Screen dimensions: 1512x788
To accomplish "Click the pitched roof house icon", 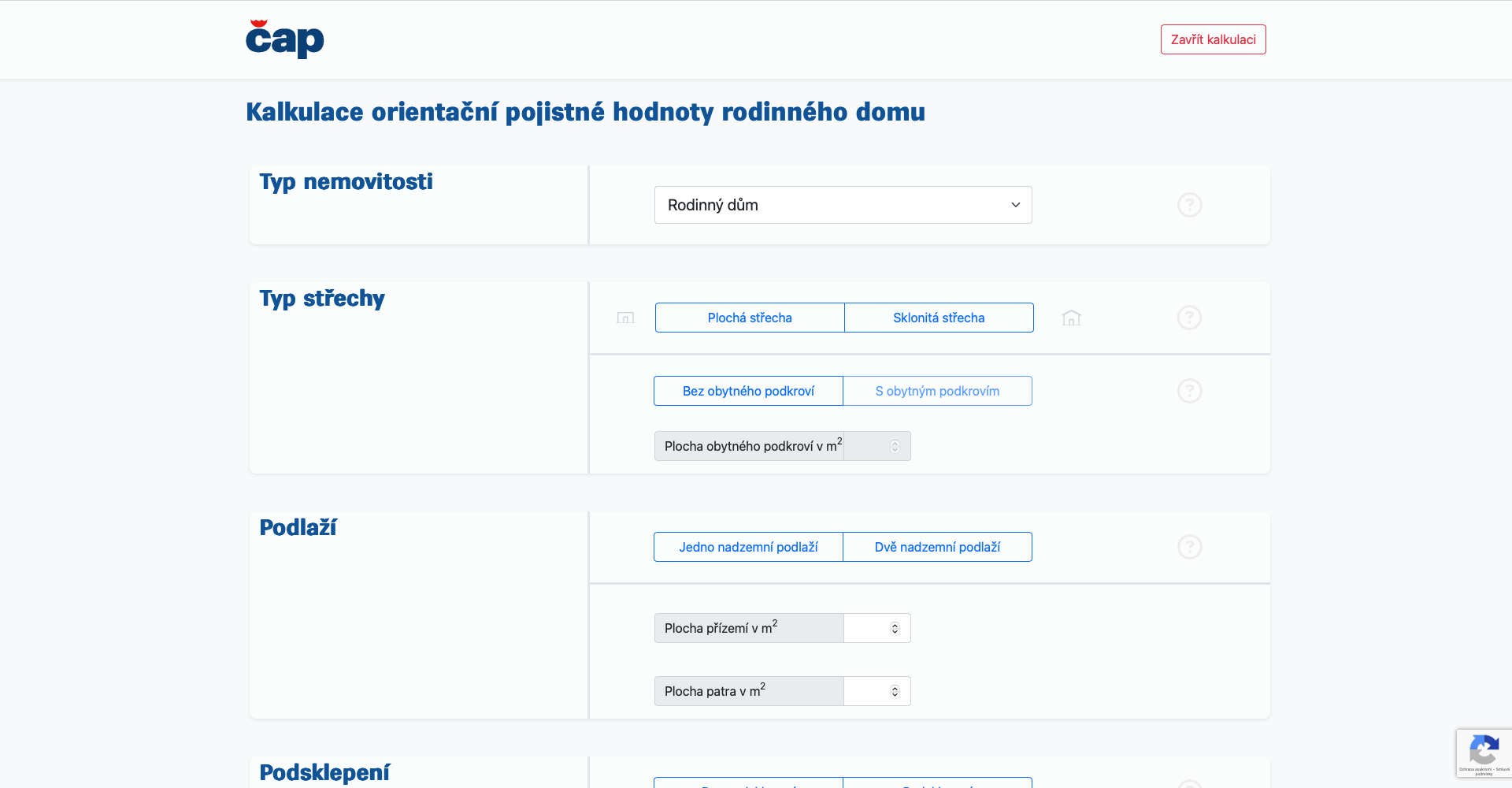I will (1071, 318).
